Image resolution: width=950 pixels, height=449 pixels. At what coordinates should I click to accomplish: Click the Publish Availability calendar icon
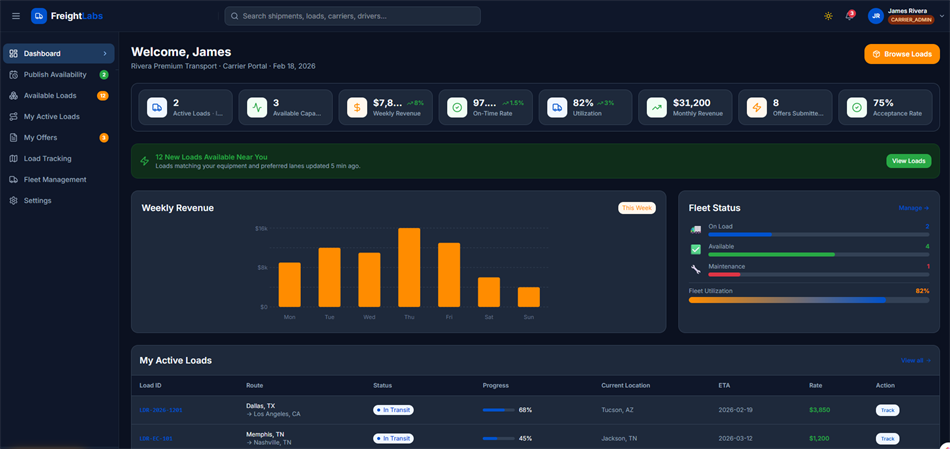[x=13, y=75]
